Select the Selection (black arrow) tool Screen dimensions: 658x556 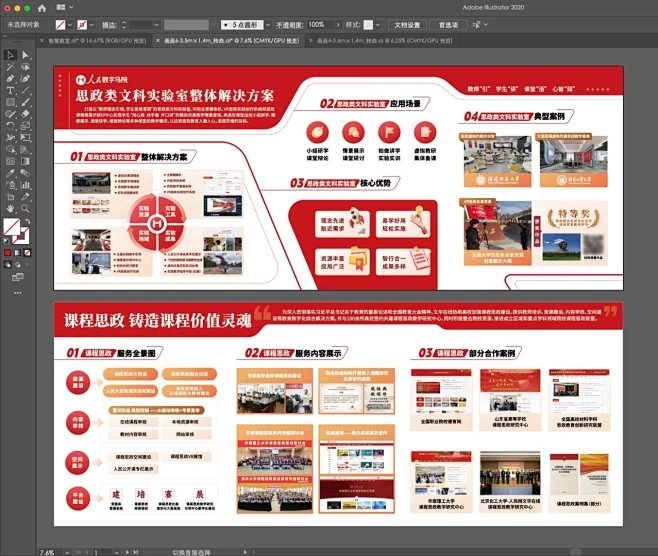coord(10,54)
